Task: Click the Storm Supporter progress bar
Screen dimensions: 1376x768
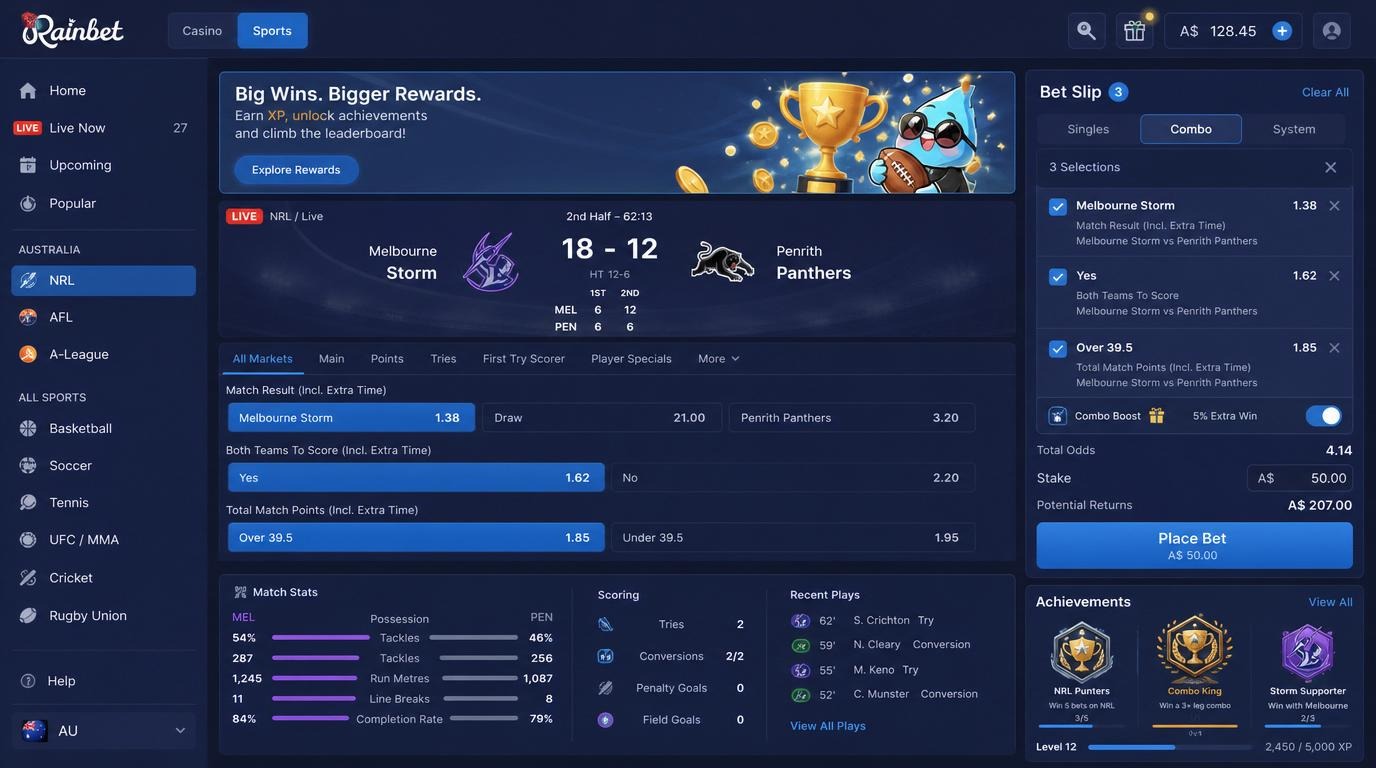Action: (x=1307, y=726)
